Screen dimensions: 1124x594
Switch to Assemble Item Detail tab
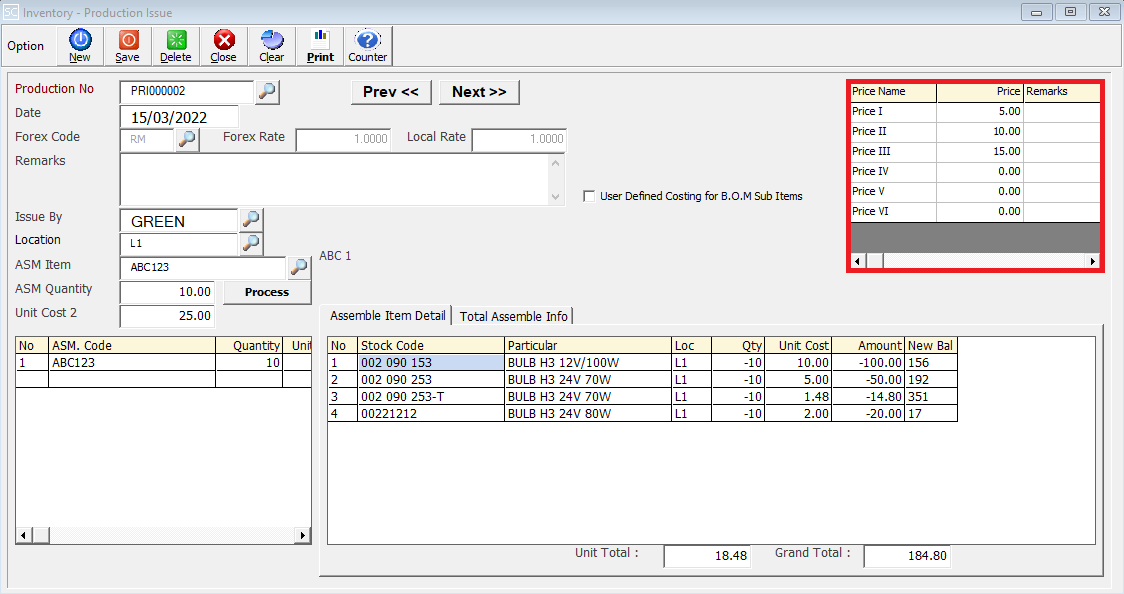(x=388, y=316)
